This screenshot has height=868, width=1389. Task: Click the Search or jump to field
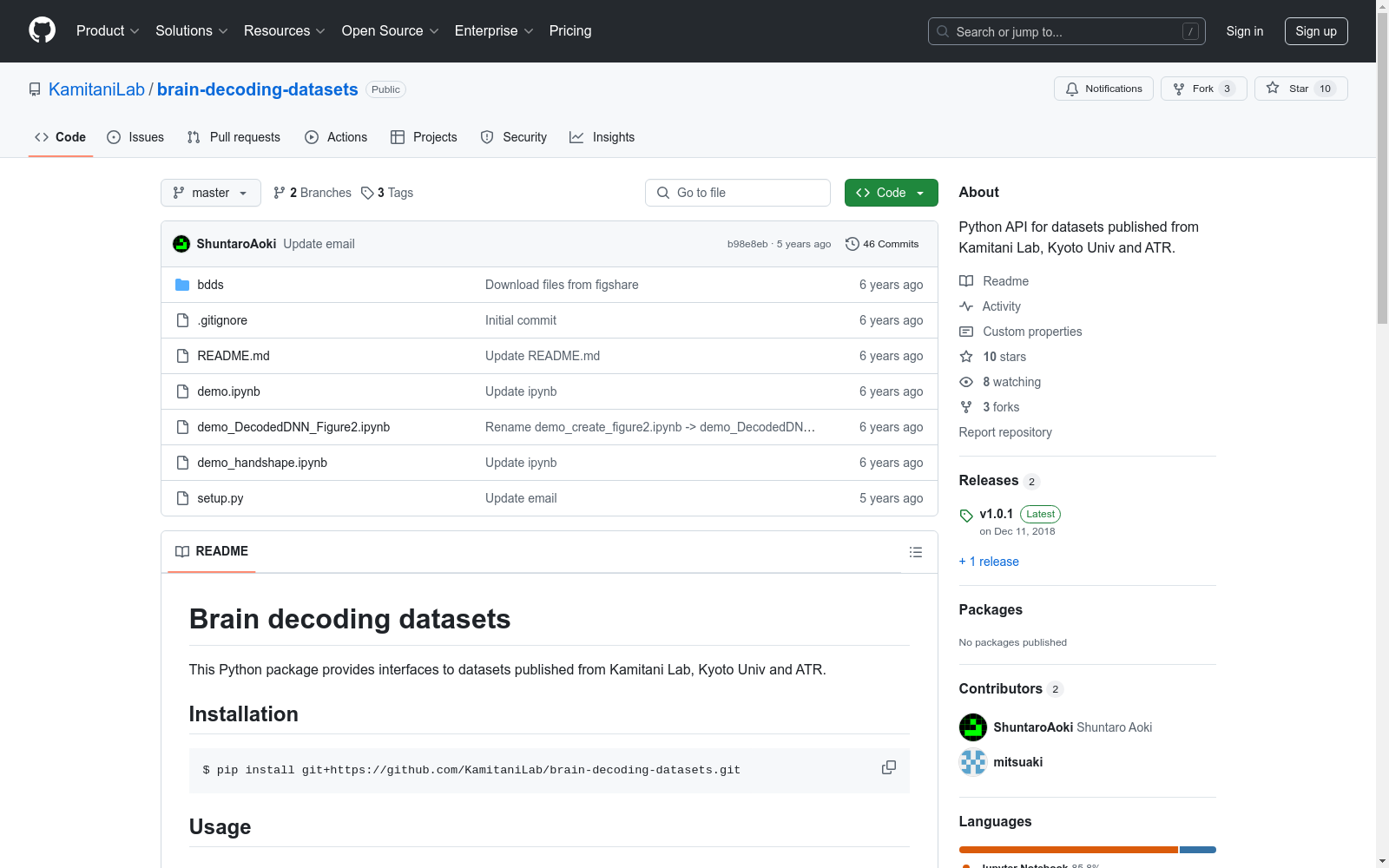(x=1066, y=31)
